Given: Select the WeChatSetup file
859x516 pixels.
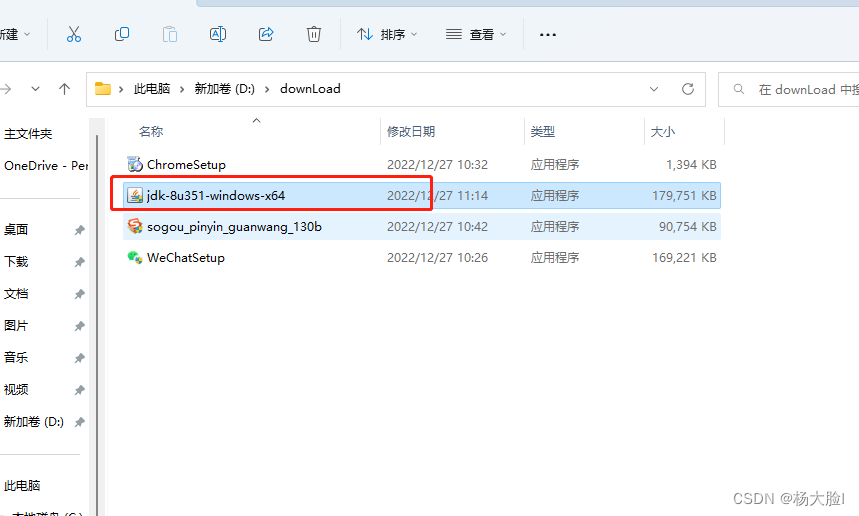Looking at the screenshot, I should click(x=422, y=257).
